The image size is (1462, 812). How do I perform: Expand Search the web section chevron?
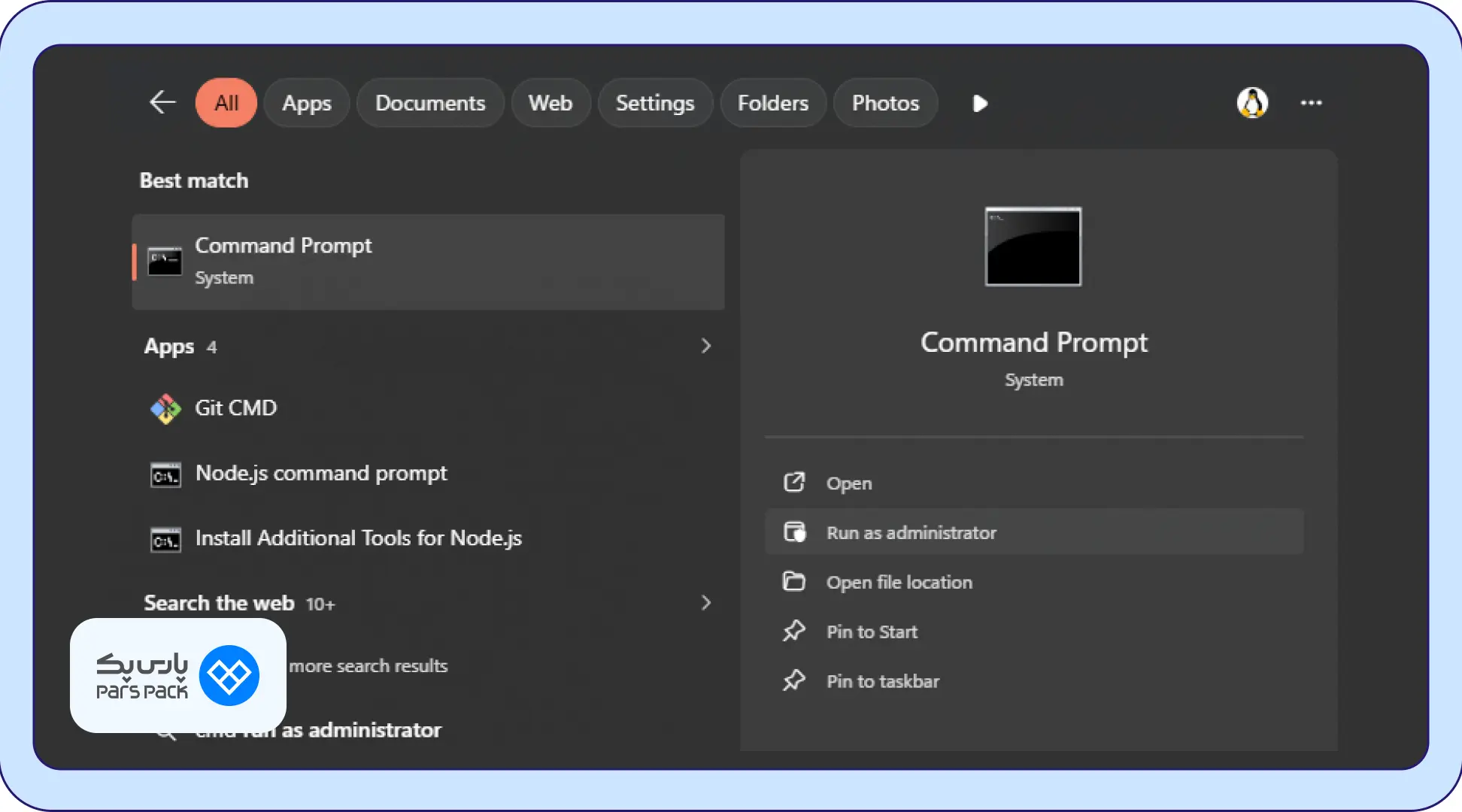705,603
